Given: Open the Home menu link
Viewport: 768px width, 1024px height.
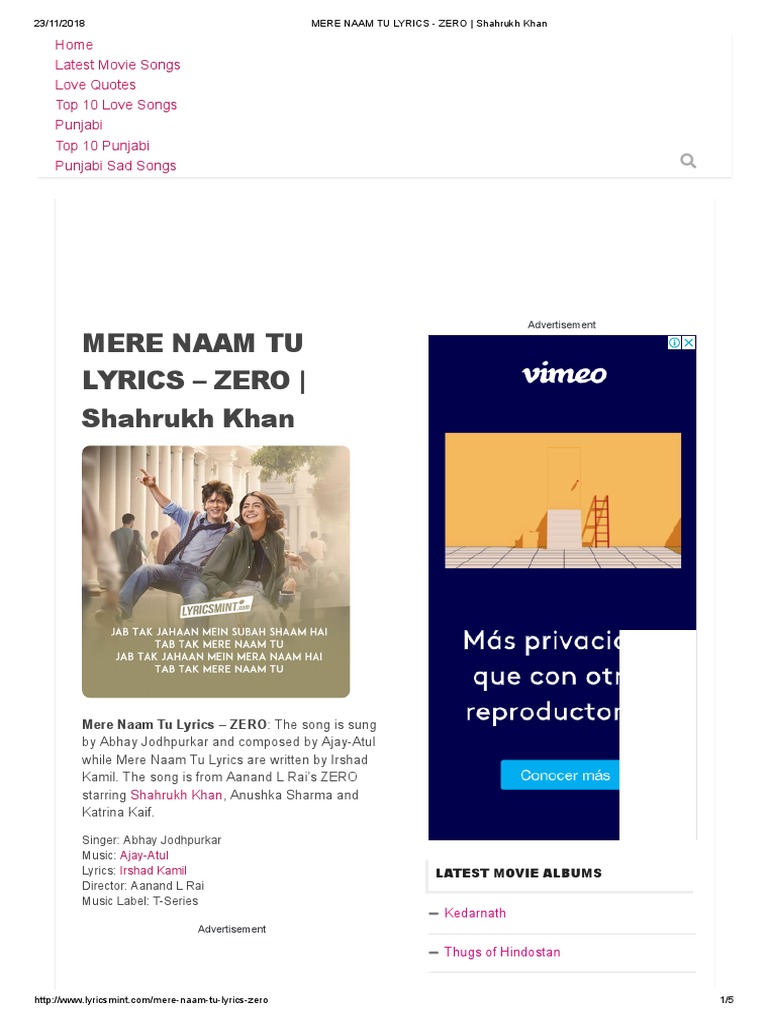Looking at the screenshot, I should (74, 45).
